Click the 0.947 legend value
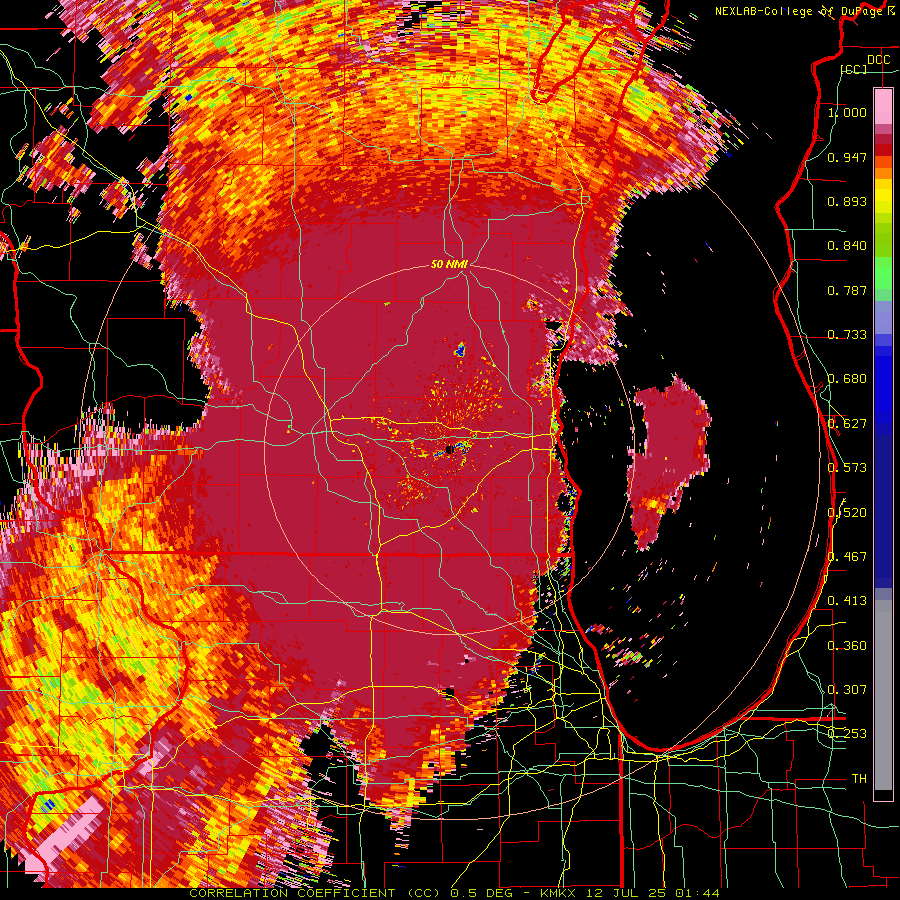The image size is (900, 900). click(847, 157)
